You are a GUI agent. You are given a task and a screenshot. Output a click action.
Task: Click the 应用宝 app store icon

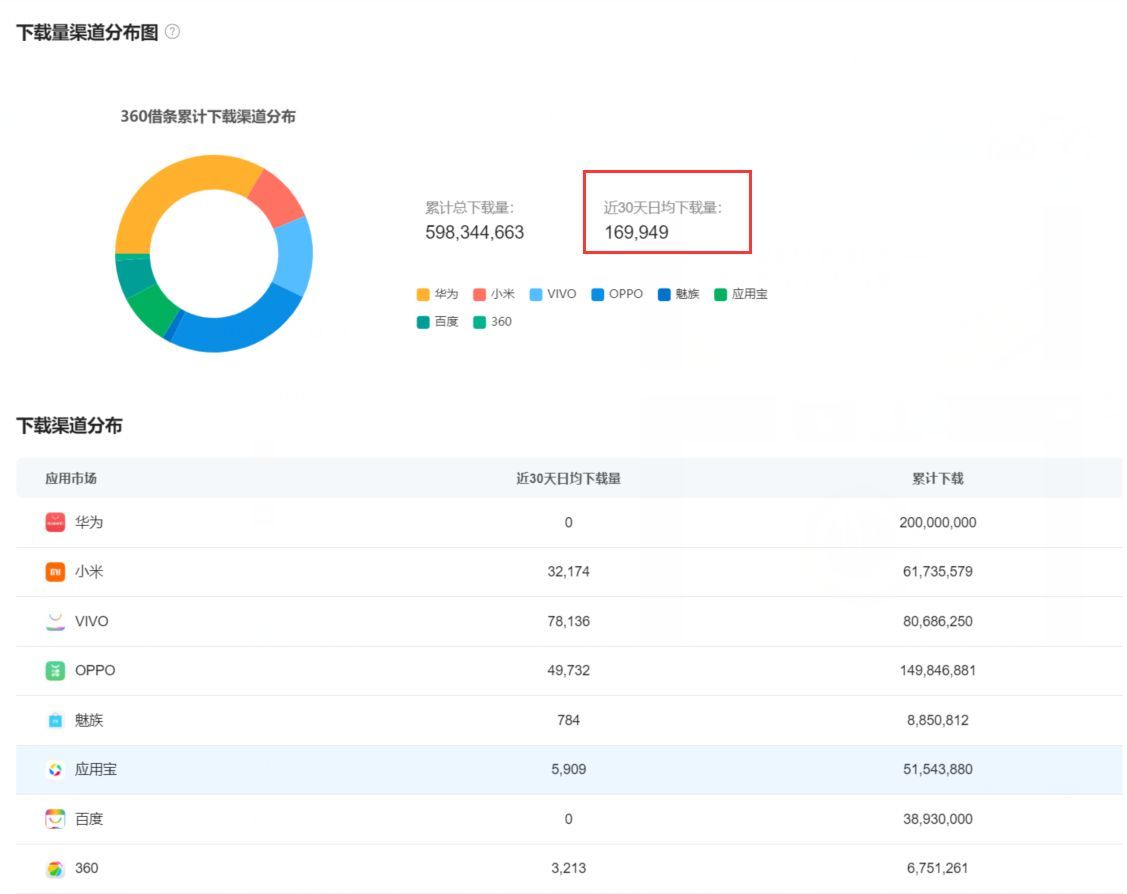tap(55, 769)
